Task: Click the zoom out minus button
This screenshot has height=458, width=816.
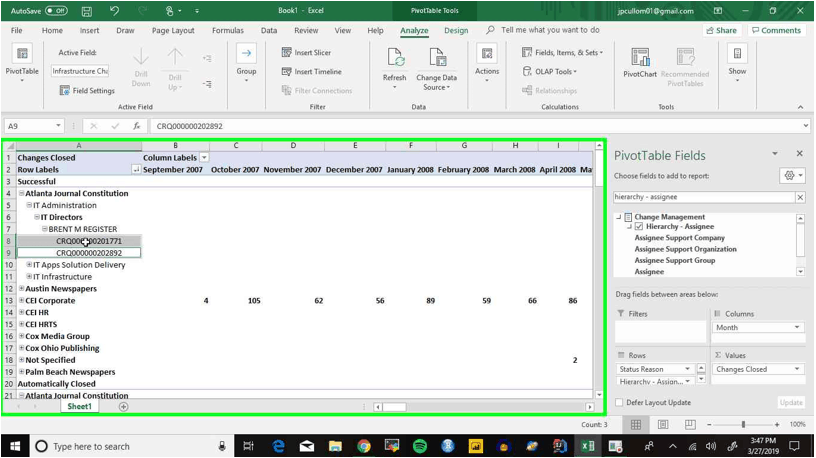Action: (x=709, y=425)
